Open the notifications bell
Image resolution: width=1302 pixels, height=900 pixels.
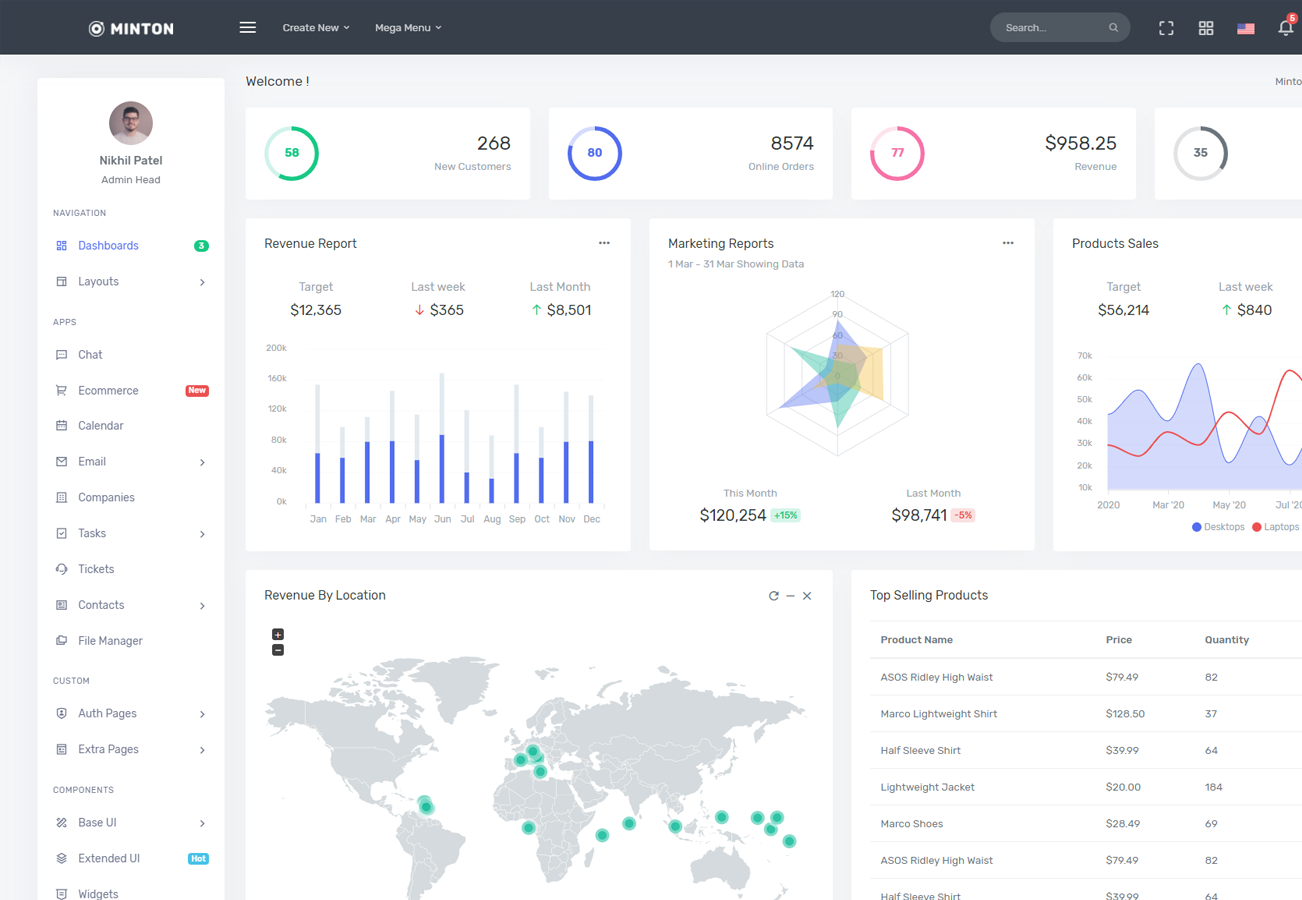tap(1285, 28)
